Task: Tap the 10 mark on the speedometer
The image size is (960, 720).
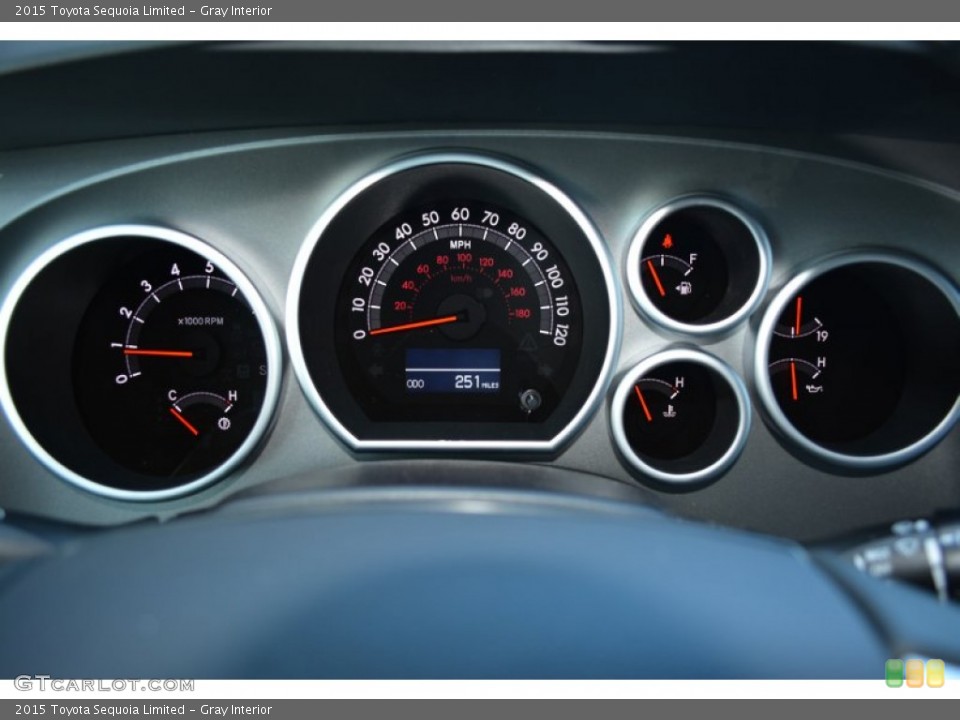Action: tap(359, 304)
